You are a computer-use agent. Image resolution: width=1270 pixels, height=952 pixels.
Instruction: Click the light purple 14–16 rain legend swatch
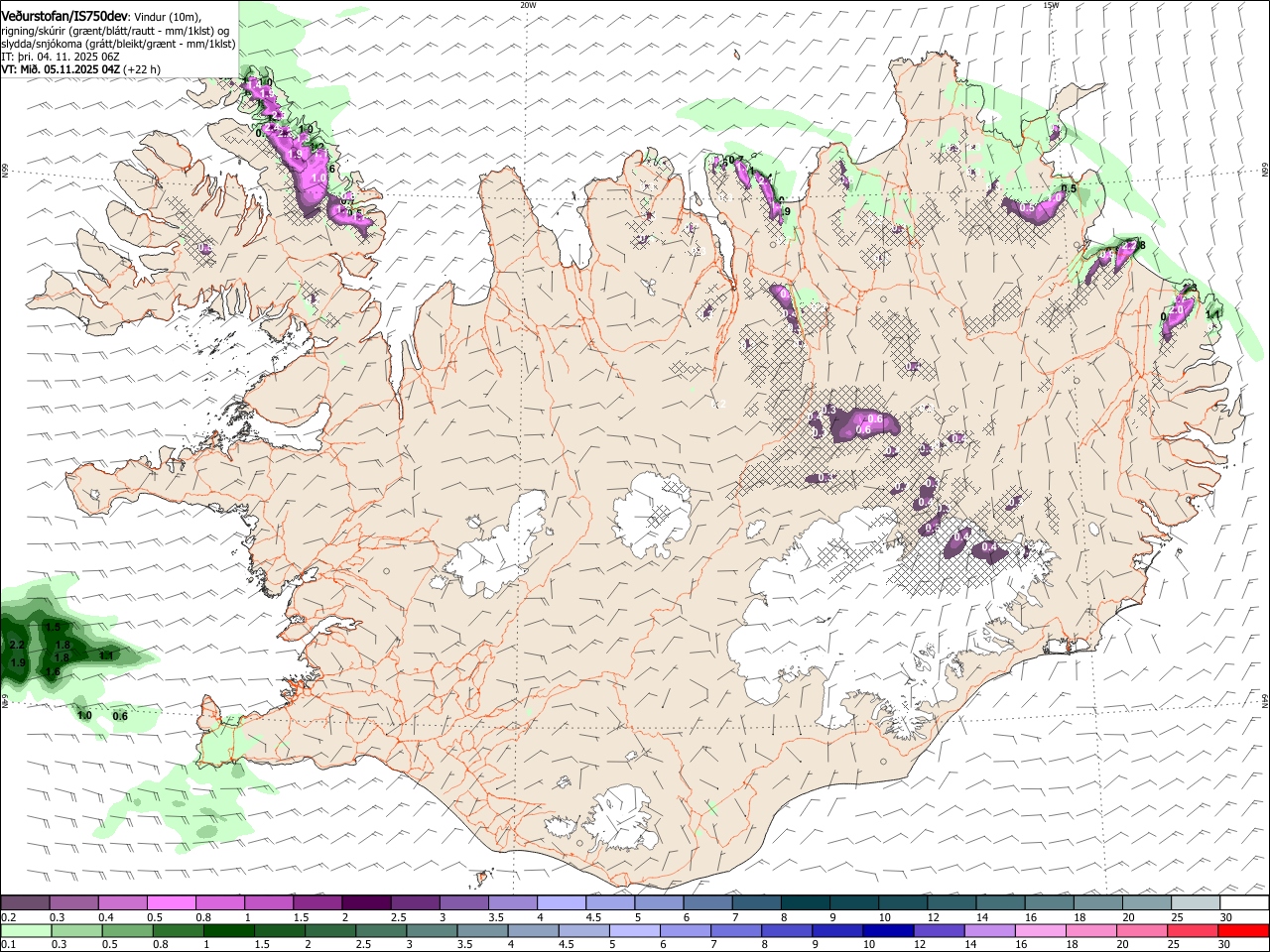pyautogui.click(x=988, y=931)
